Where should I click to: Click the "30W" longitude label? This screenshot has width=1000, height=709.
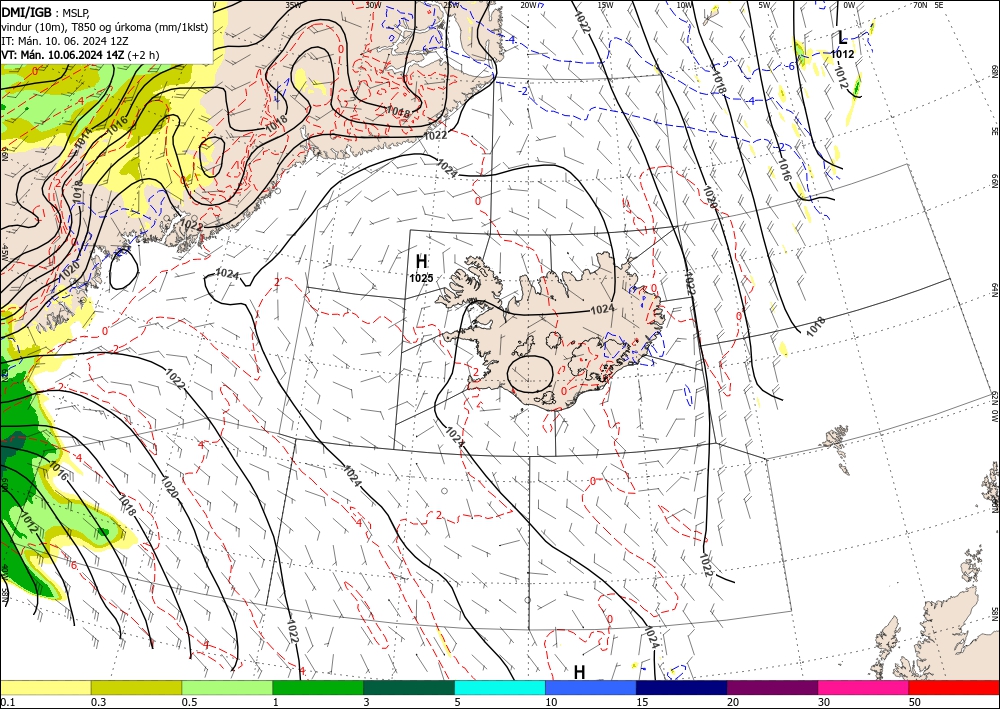(x=374, y=5)
